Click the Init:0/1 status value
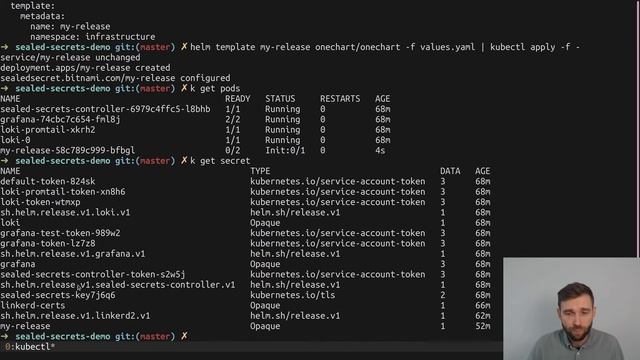The image size is (640, 360). 285,151
